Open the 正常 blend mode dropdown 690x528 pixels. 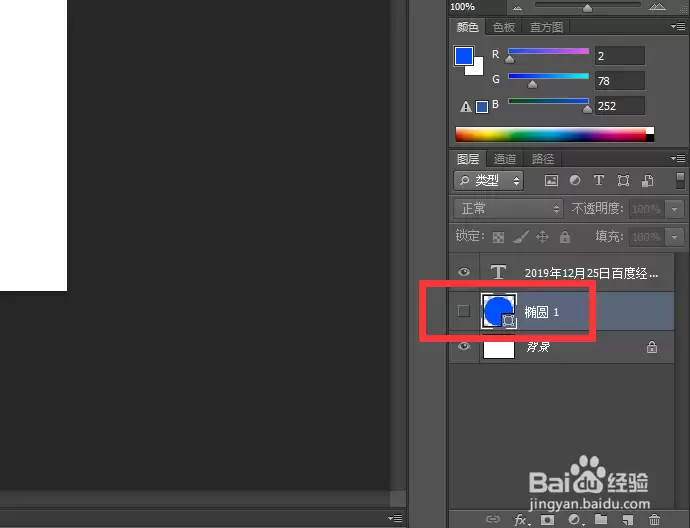pyautogui.click(x=508, y=209)
